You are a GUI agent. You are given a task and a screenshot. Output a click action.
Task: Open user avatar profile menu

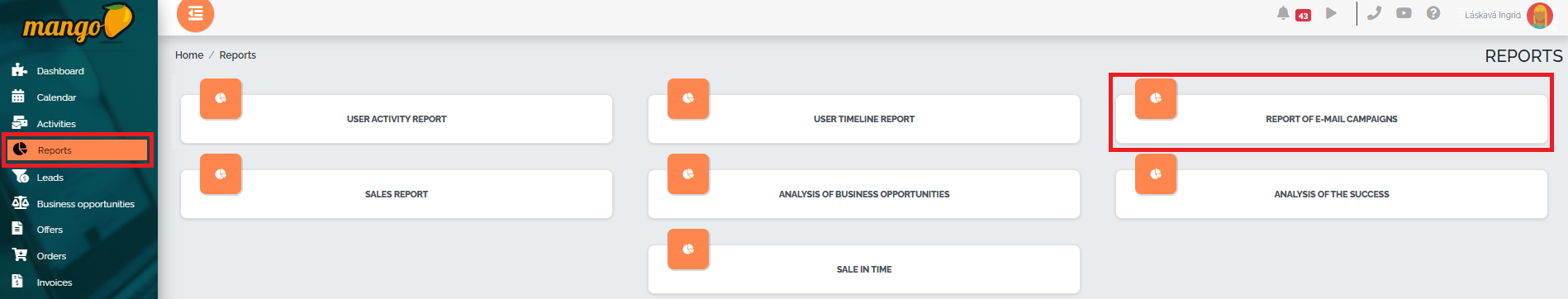(1540, 15)
